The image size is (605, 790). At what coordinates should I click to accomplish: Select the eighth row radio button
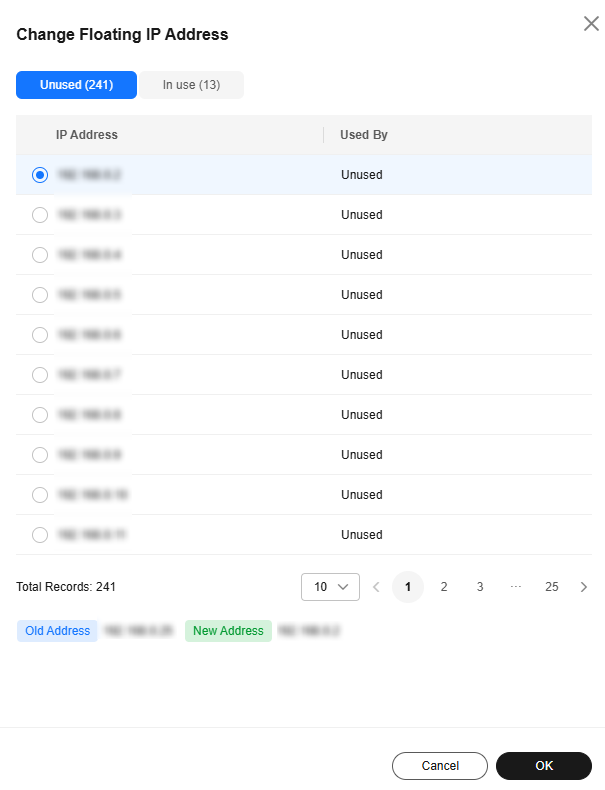pyautogui.click(x=40, y=455)
